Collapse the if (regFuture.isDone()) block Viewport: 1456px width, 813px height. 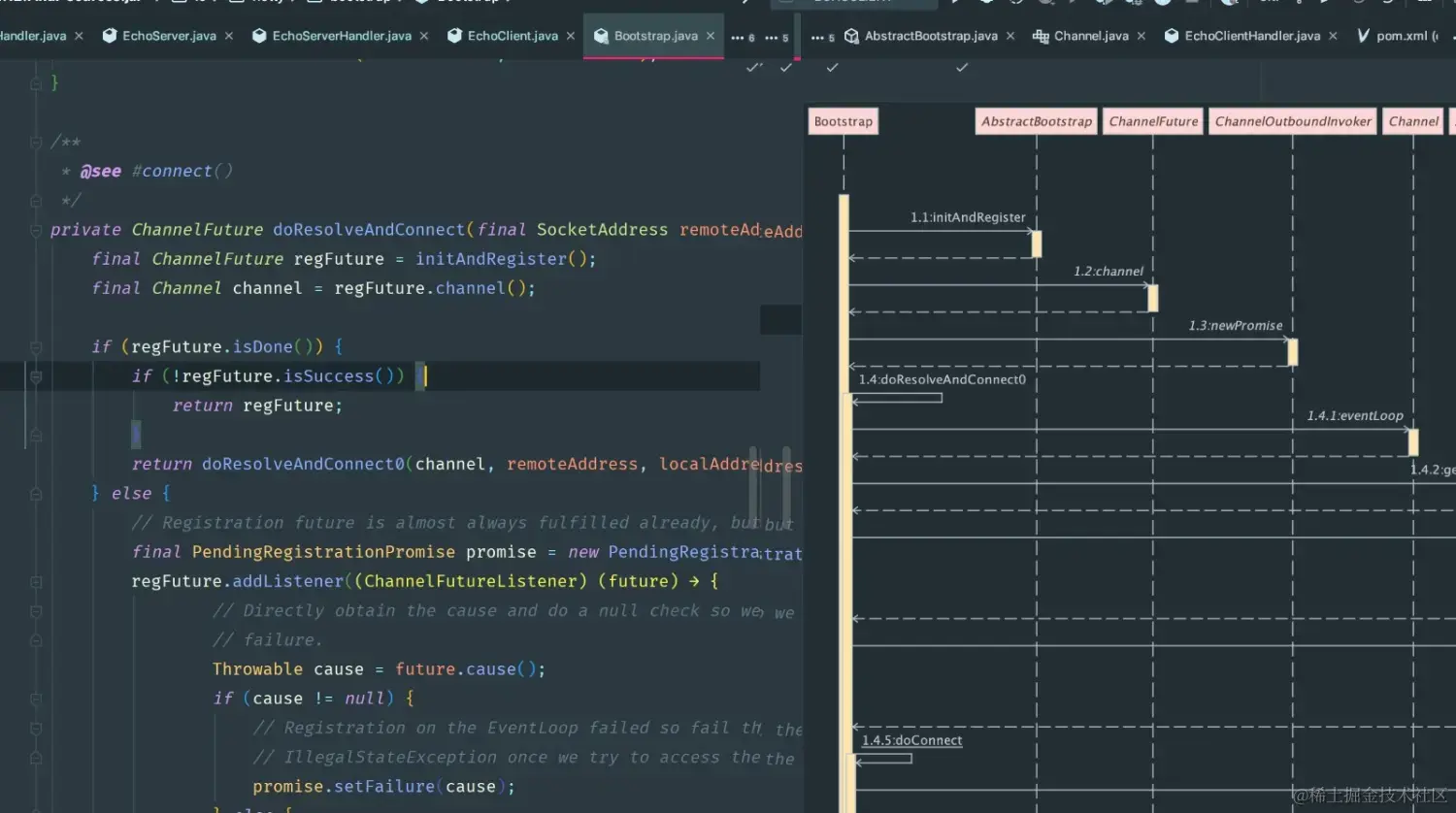click(36, 346)
